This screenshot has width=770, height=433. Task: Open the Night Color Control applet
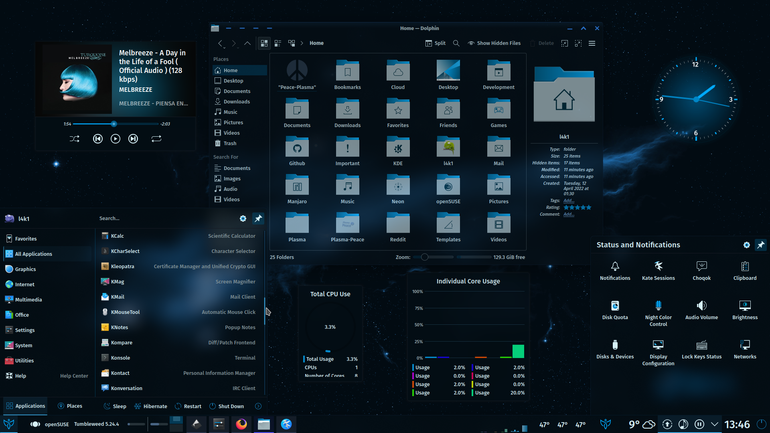click(x=658, y=313)
